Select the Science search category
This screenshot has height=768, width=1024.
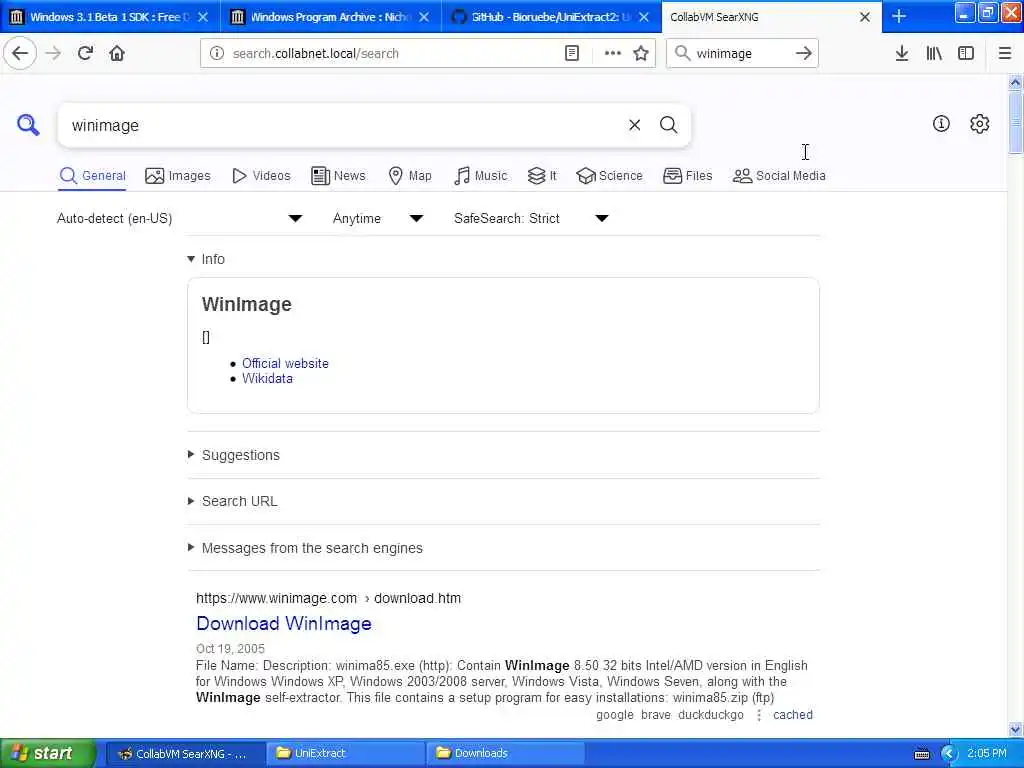[609, 176]
